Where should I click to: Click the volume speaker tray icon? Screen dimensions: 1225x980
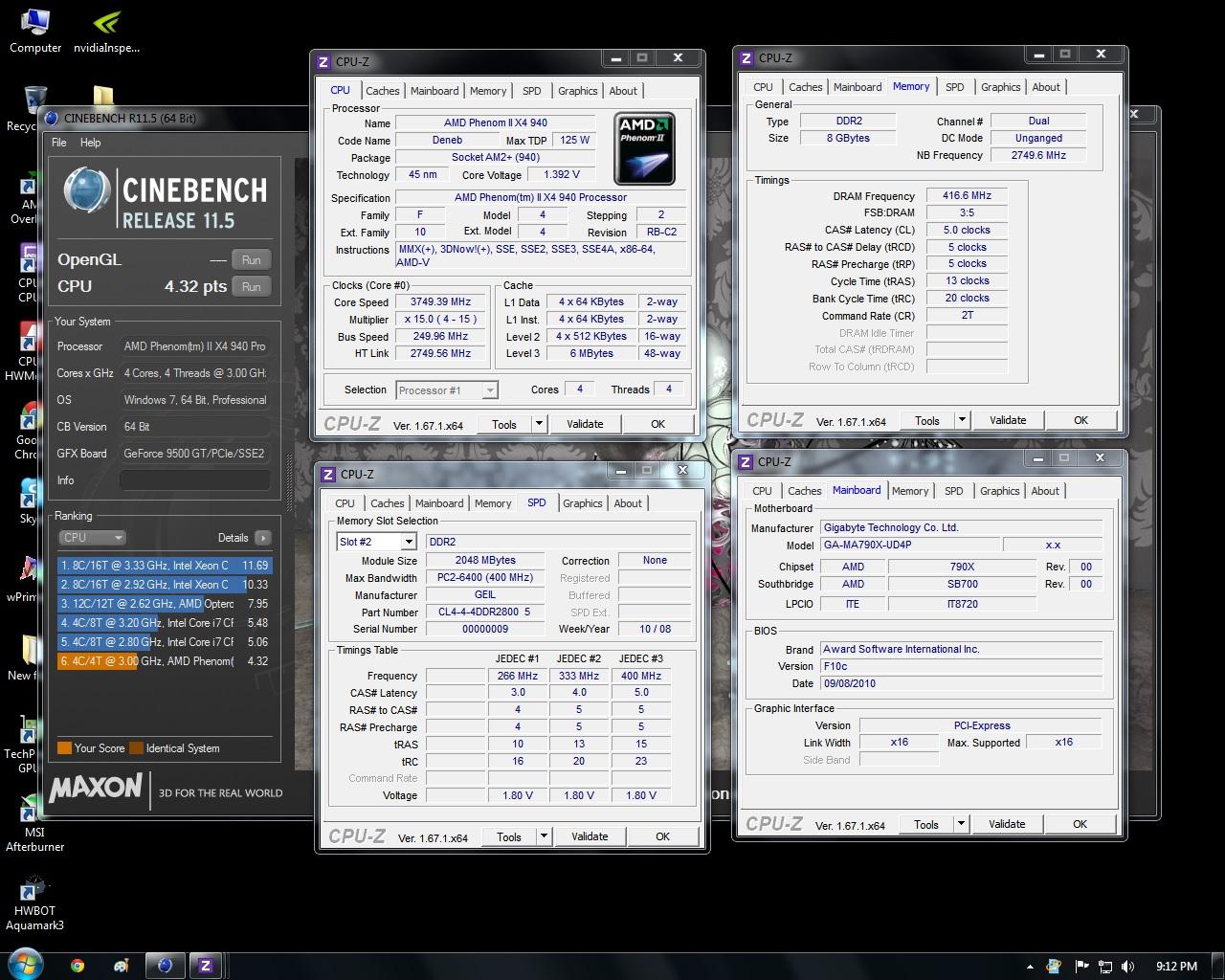coord(1127,967)
